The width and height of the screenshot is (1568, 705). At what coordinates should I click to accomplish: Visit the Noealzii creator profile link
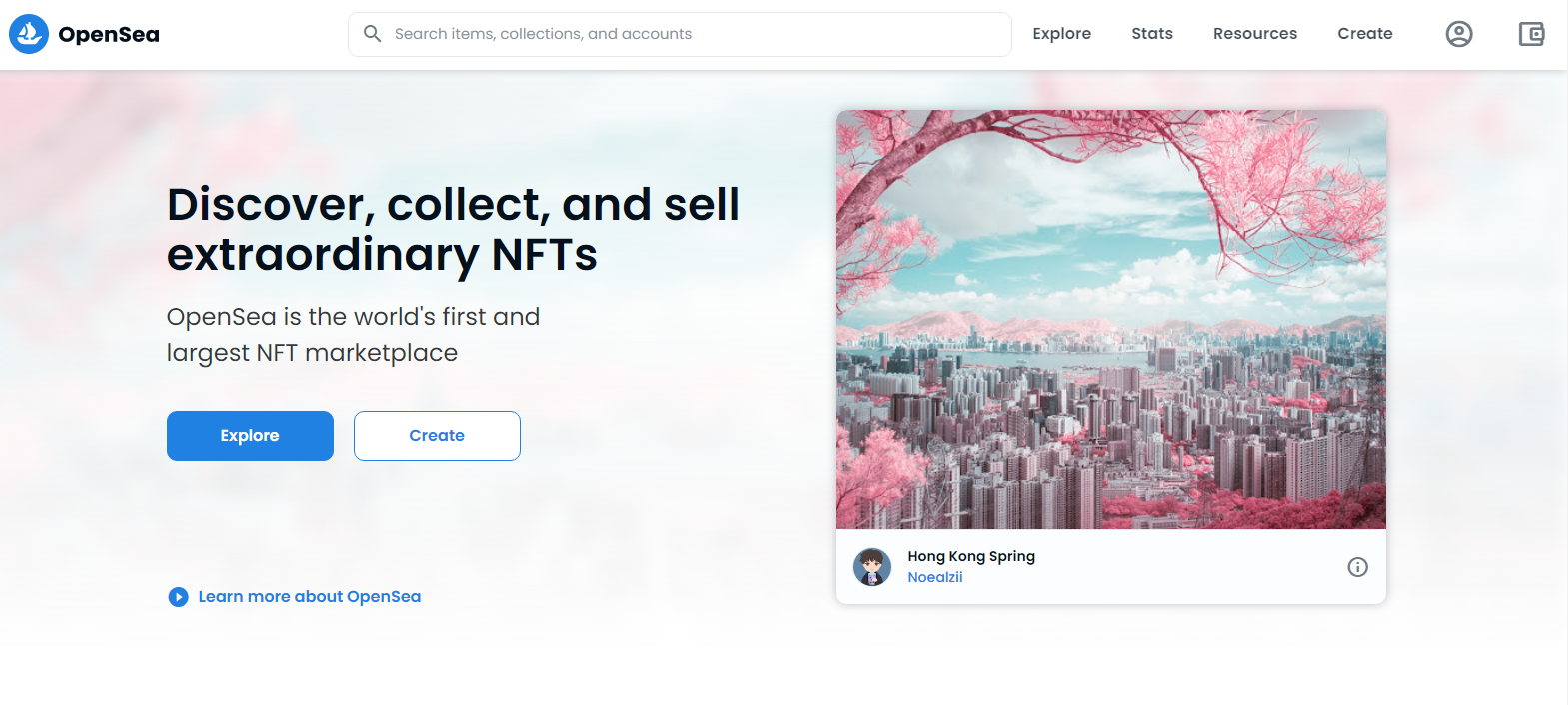pyautogui.click(x=935, y=577)
